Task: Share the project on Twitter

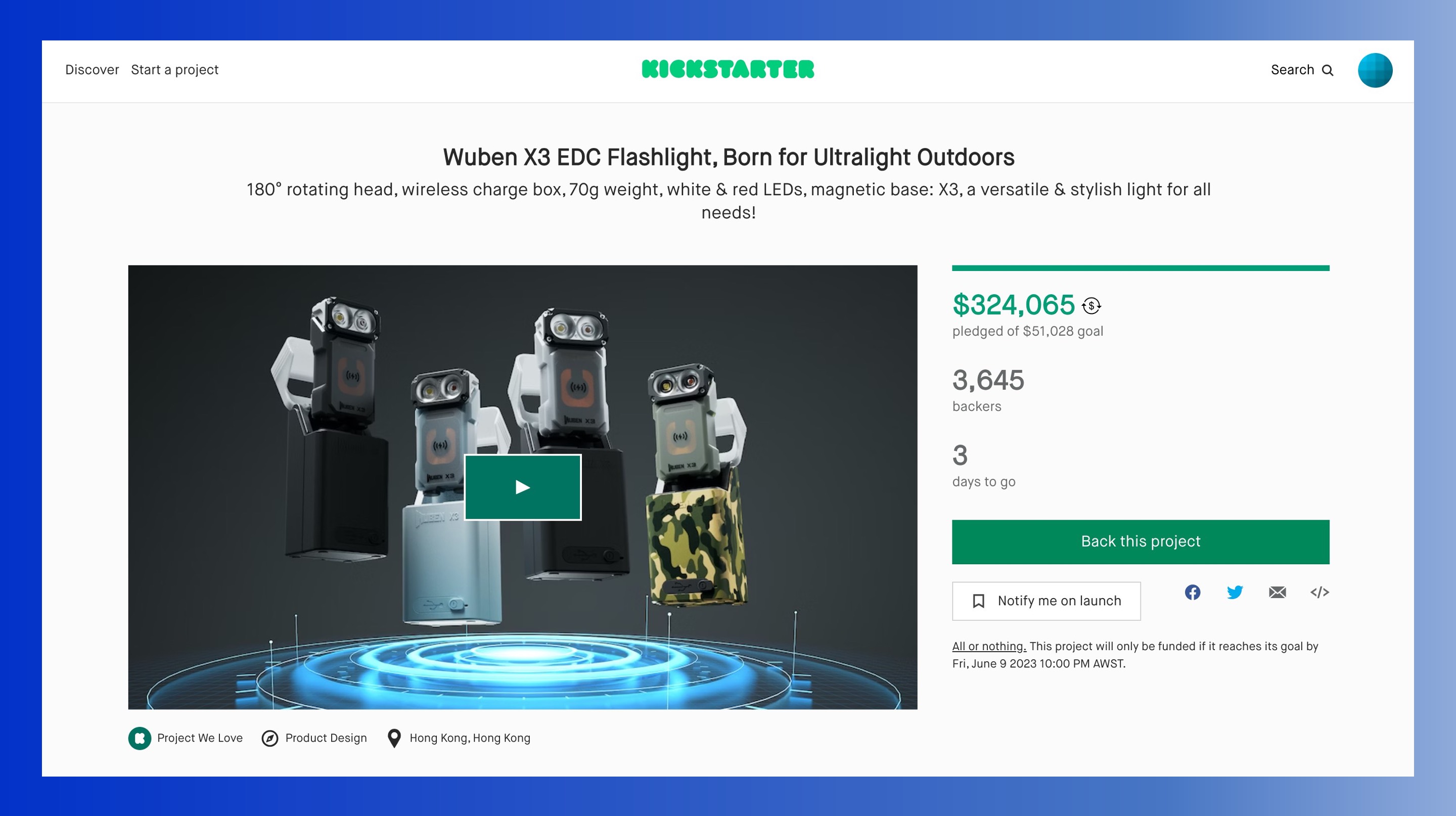Action: coord(1235,592)
